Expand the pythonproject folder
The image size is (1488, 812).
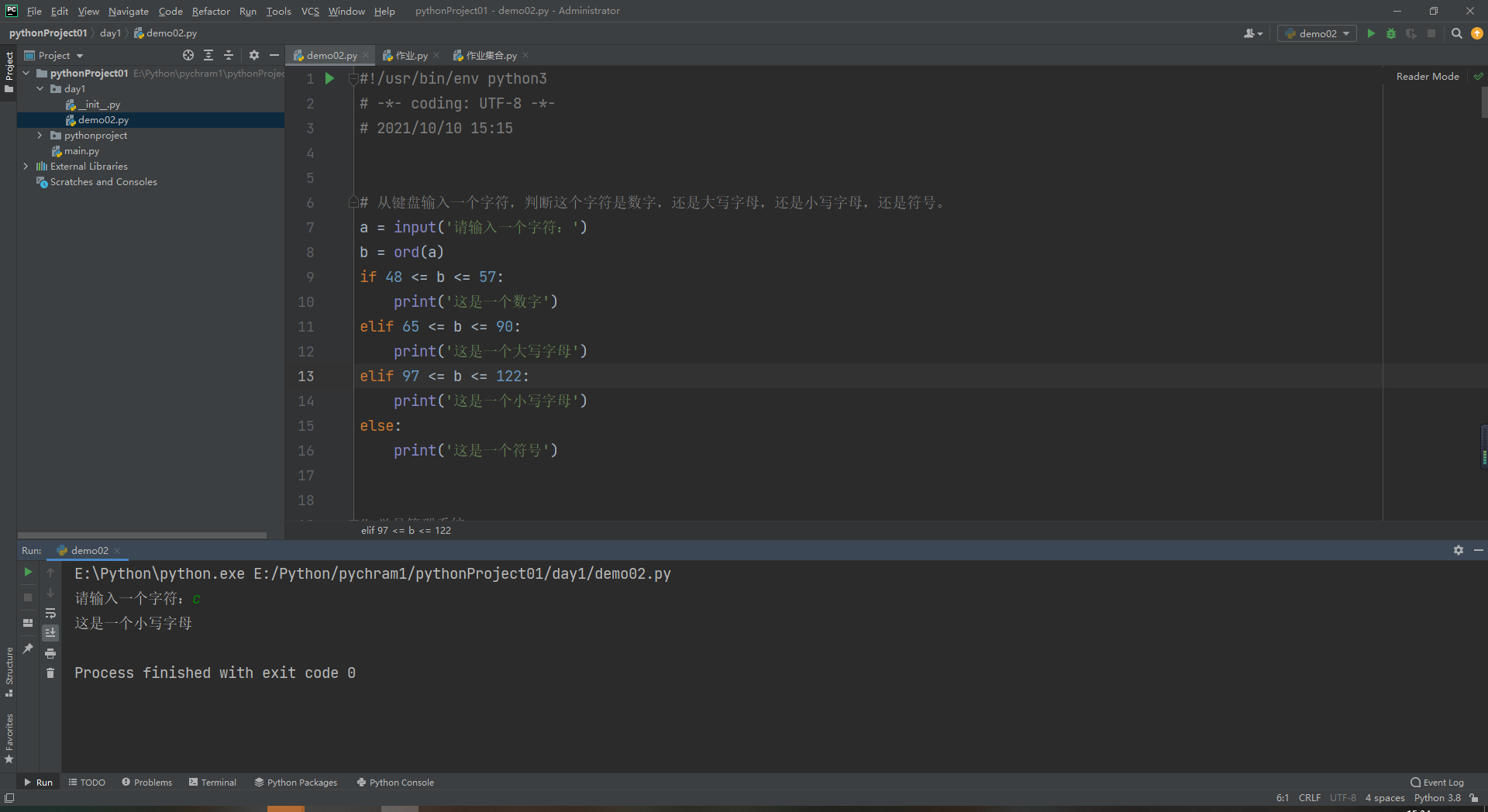click(x=40, y=135)
